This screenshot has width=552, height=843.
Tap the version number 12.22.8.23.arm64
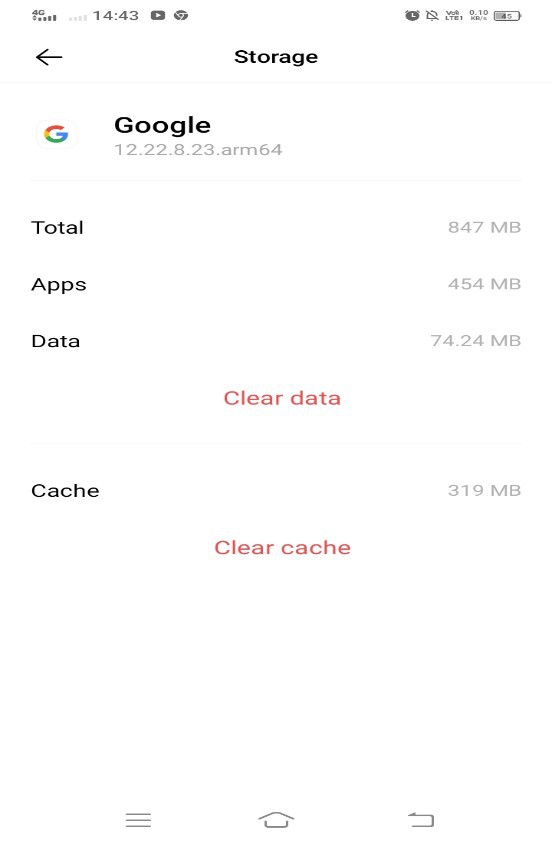198,149
